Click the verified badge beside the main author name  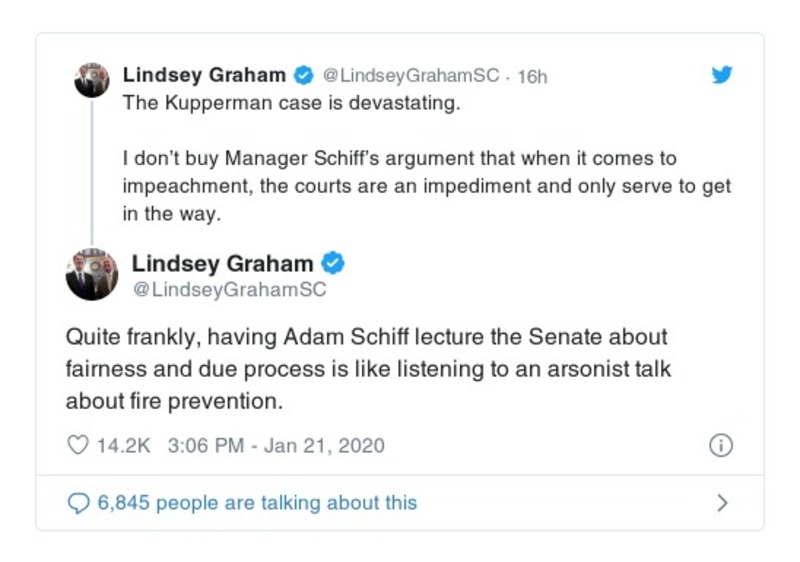pyautogui.click(x=333, y=264)
